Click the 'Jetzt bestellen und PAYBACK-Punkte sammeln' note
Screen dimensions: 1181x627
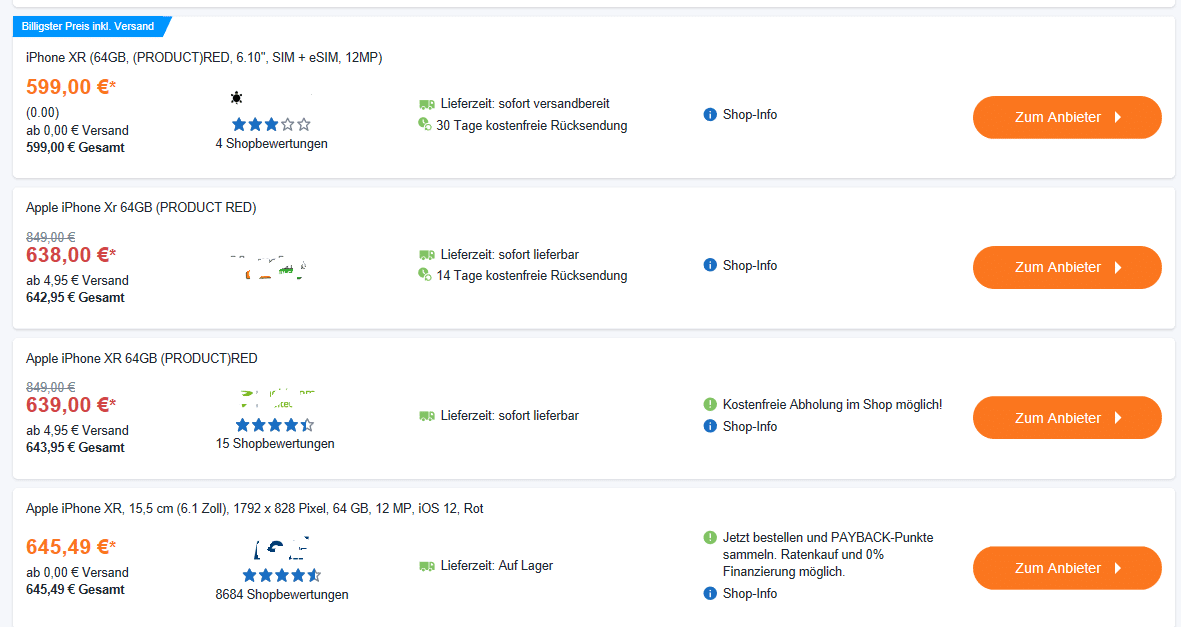click(x=828, y=555)
